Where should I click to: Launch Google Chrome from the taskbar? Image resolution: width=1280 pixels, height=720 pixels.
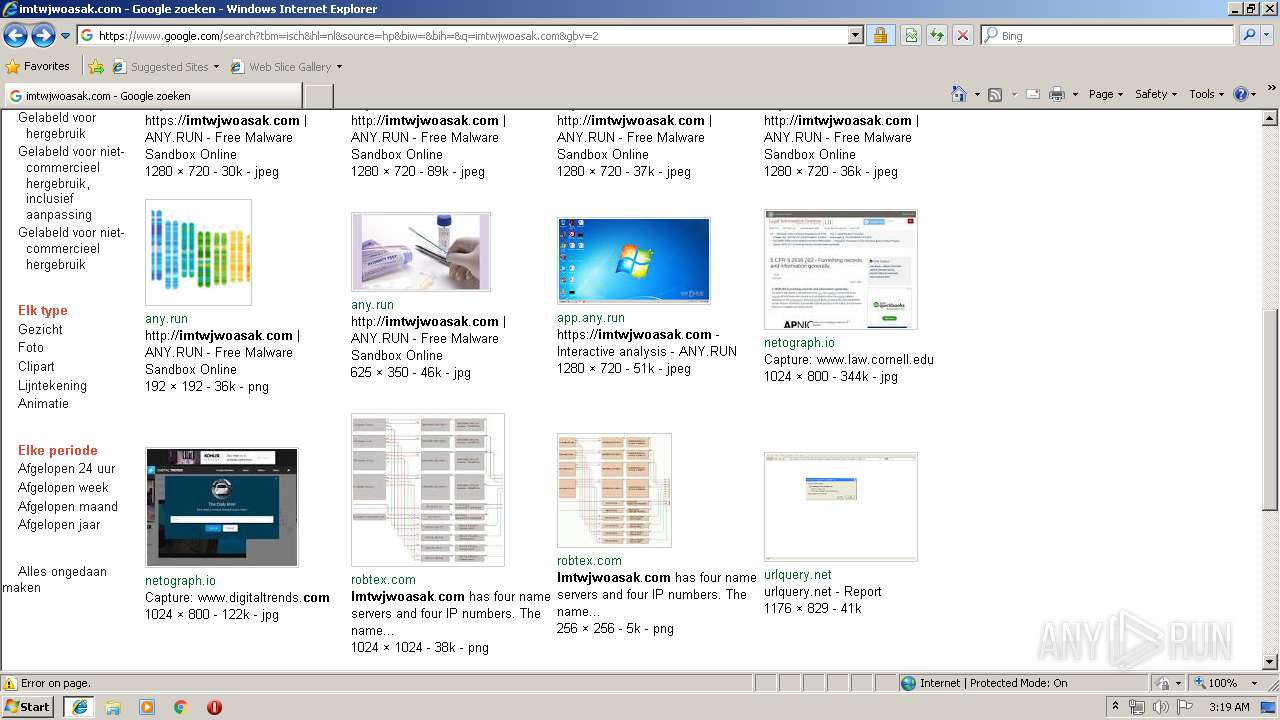coord(181,707)
